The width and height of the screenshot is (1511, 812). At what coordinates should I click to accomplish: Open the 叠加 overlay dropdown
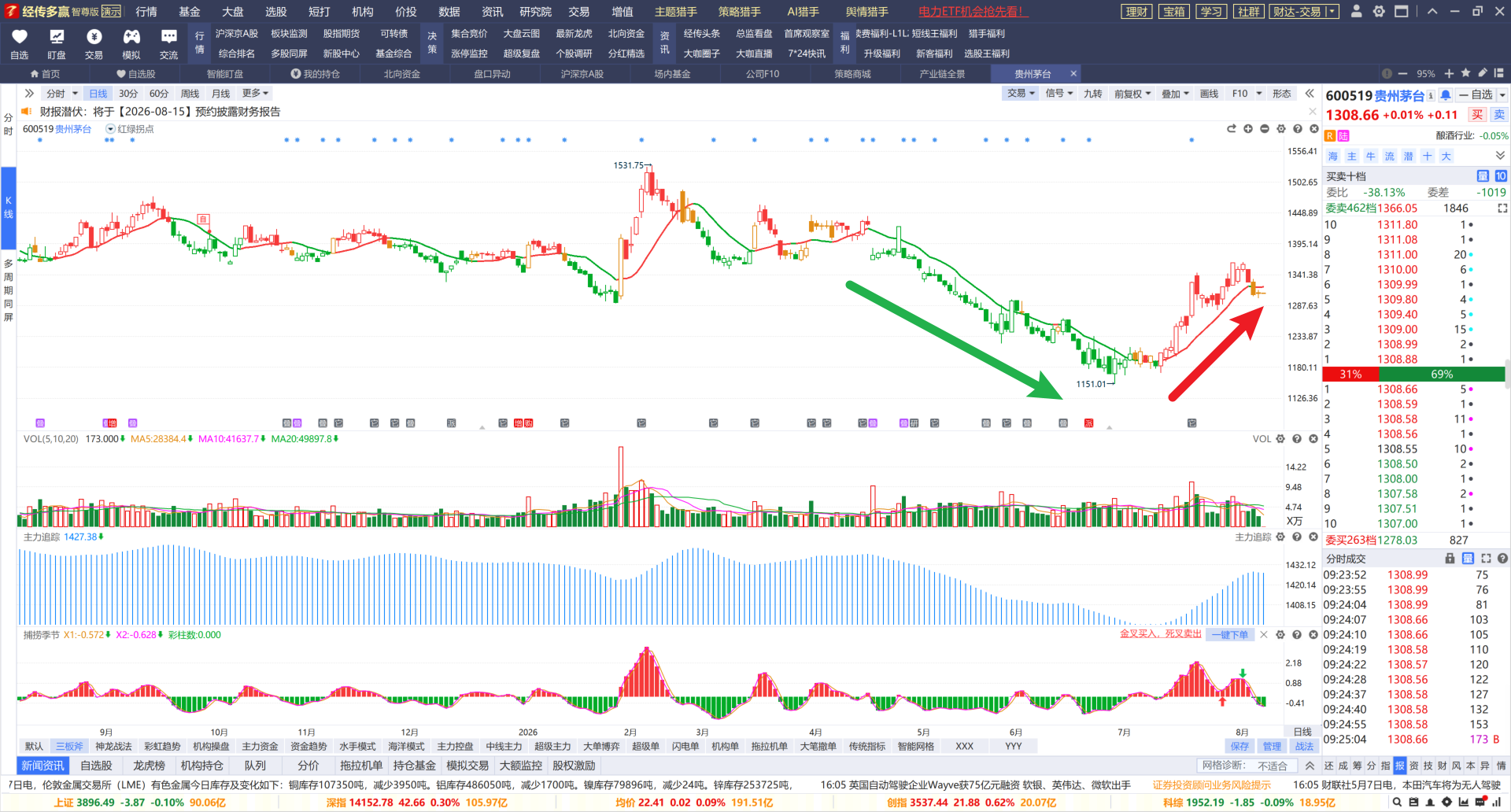pyautogui.click(x=1175, y=94)
